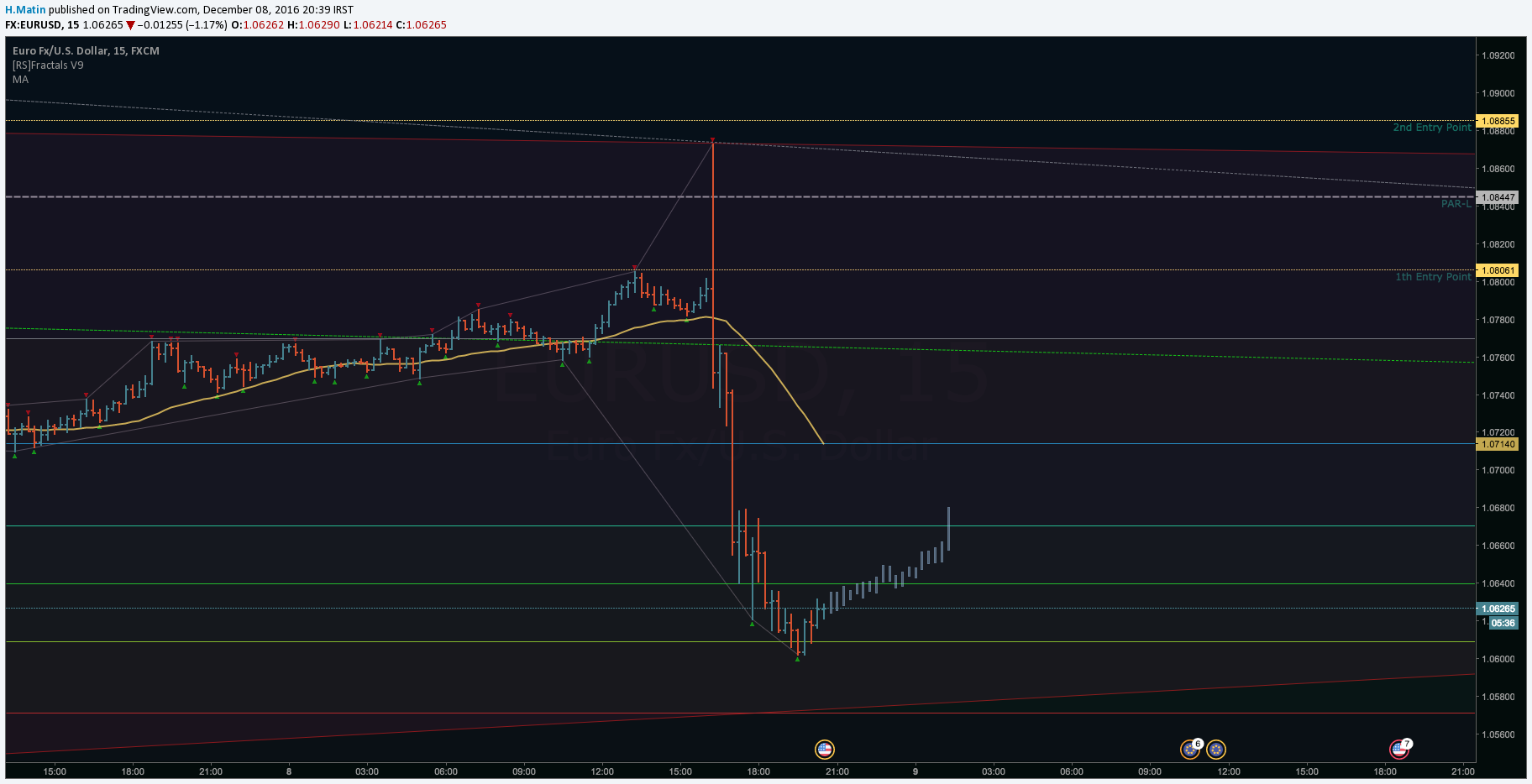Click the date 9 on time axis
This screenshot has height=784, width=1532.
(x=916, y=771)
